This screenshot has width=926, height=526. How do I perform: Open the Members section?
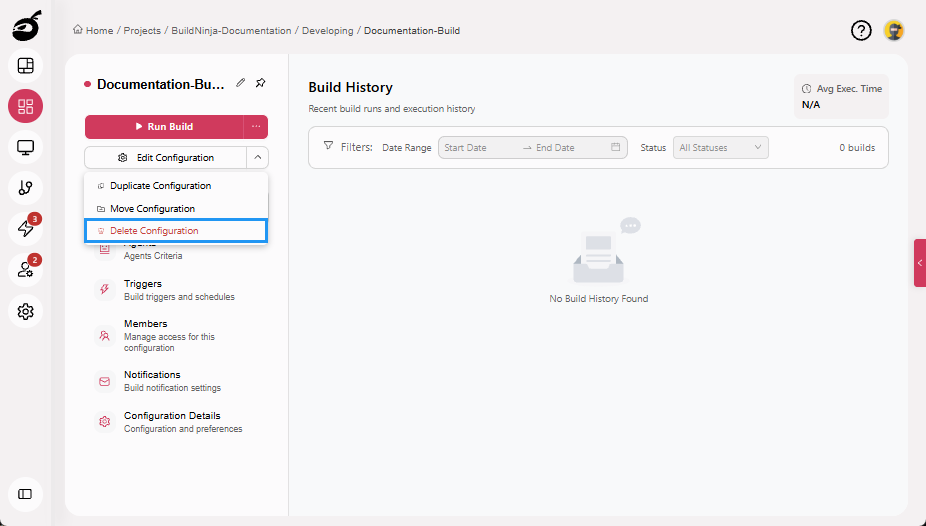click(x=176, y=335)
